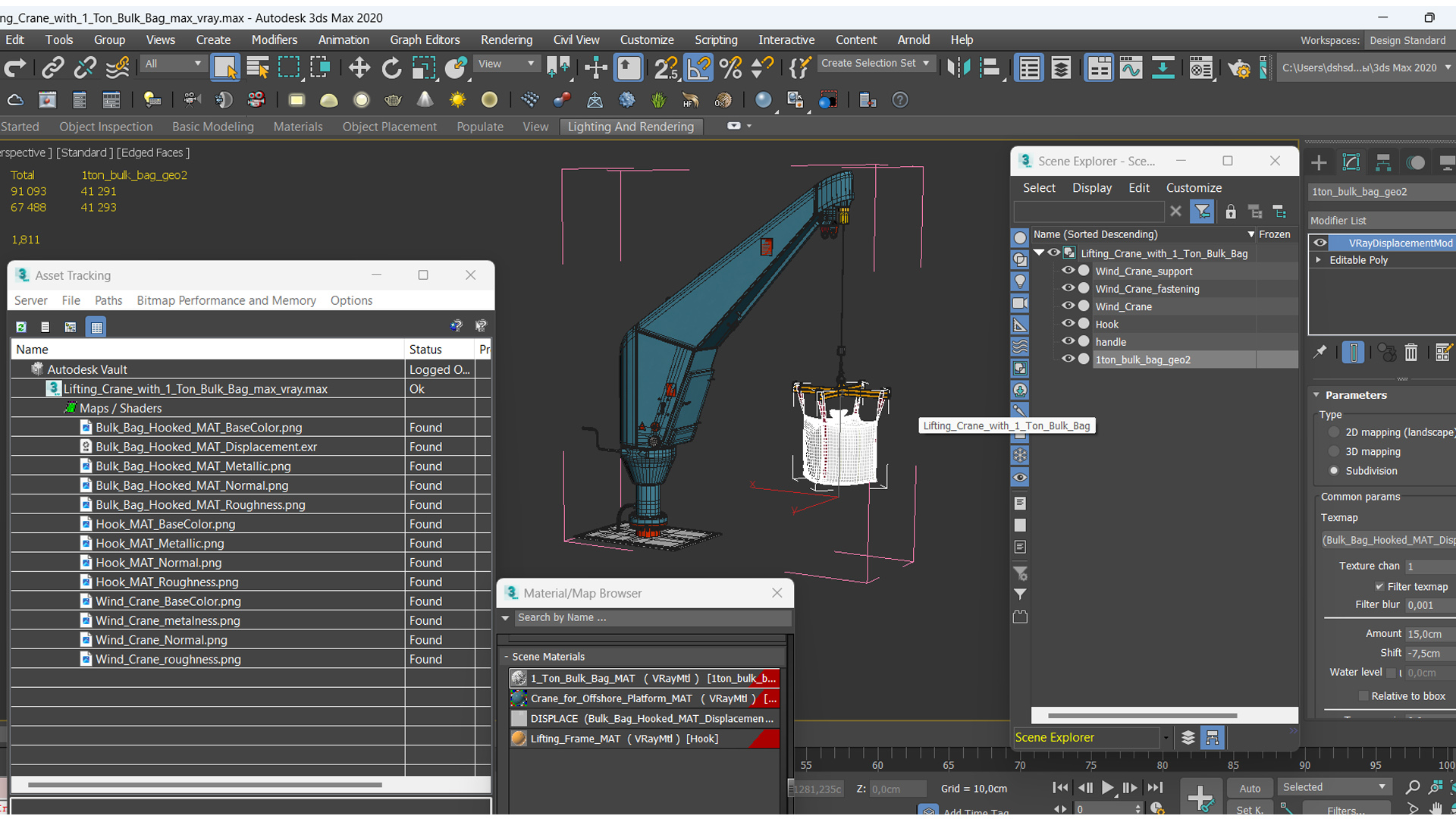
Task: Hide the handle object eye icon
Action: tap(1068, 341)
